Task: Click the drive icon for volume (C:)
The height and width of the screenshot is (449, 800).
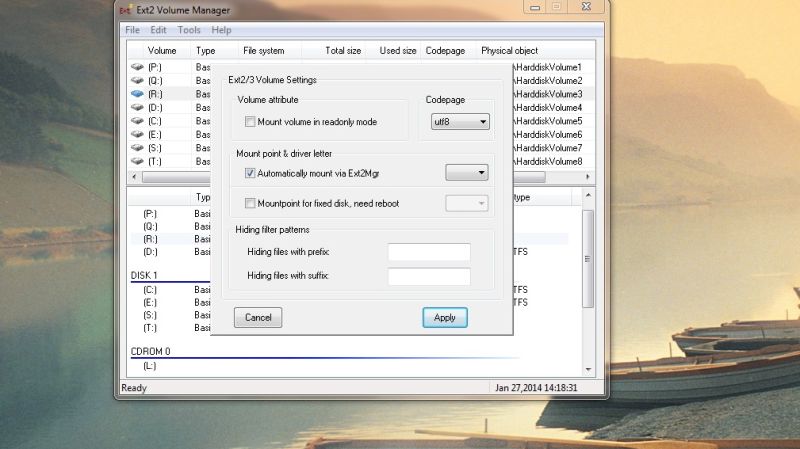Action: click(x=137, y=121)
